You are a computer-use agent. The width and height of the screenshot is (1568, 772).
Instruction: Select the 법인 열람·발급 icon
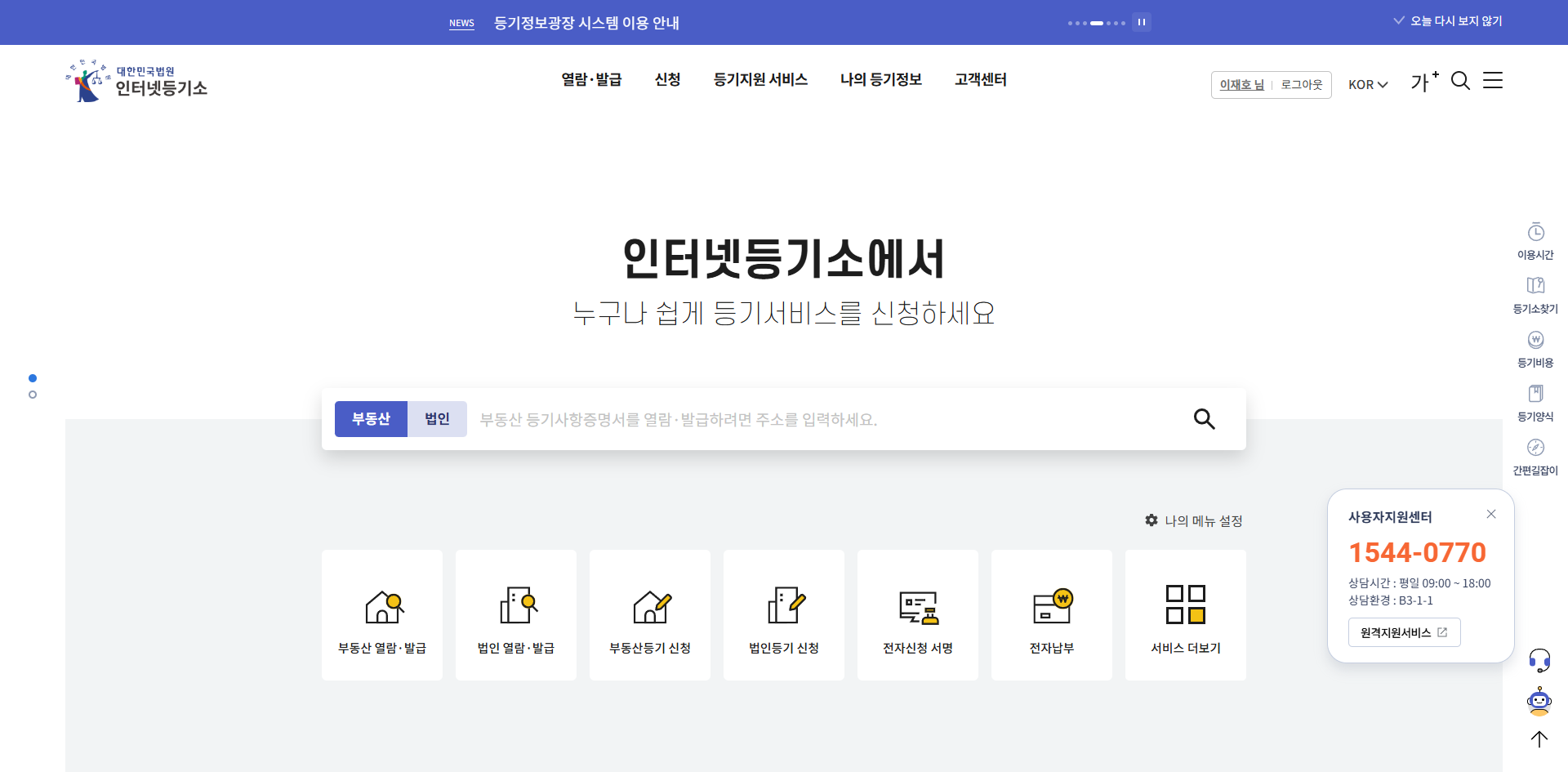[x=515, y=614]
